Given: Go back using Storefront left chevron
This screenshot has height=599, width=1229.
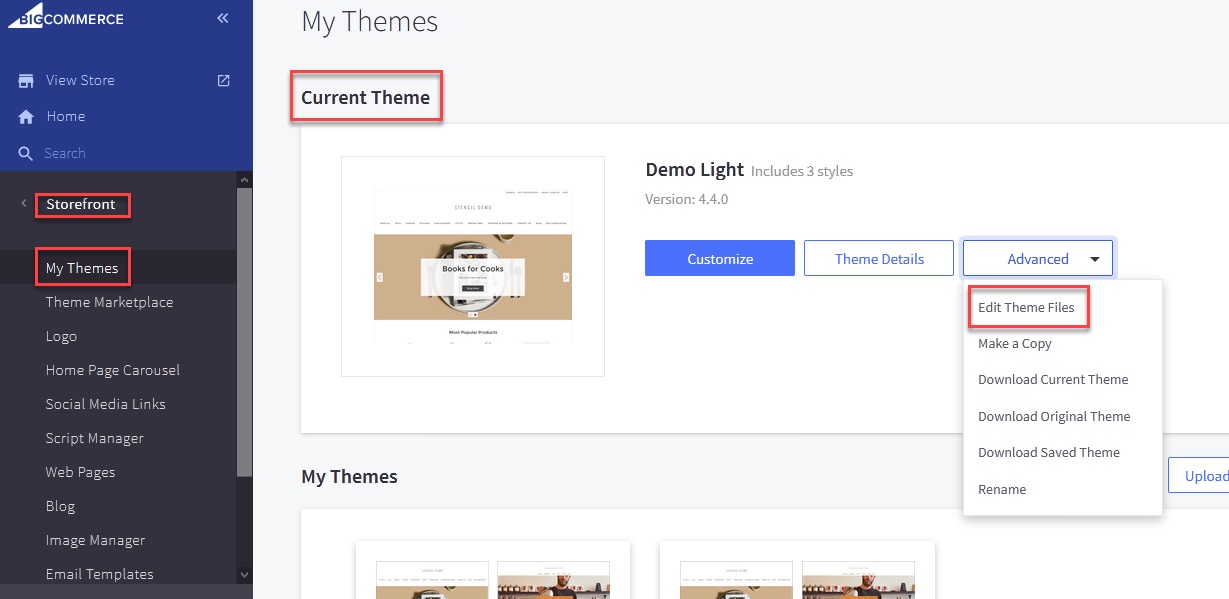Looking at the screenshot, I should [23, 204].
